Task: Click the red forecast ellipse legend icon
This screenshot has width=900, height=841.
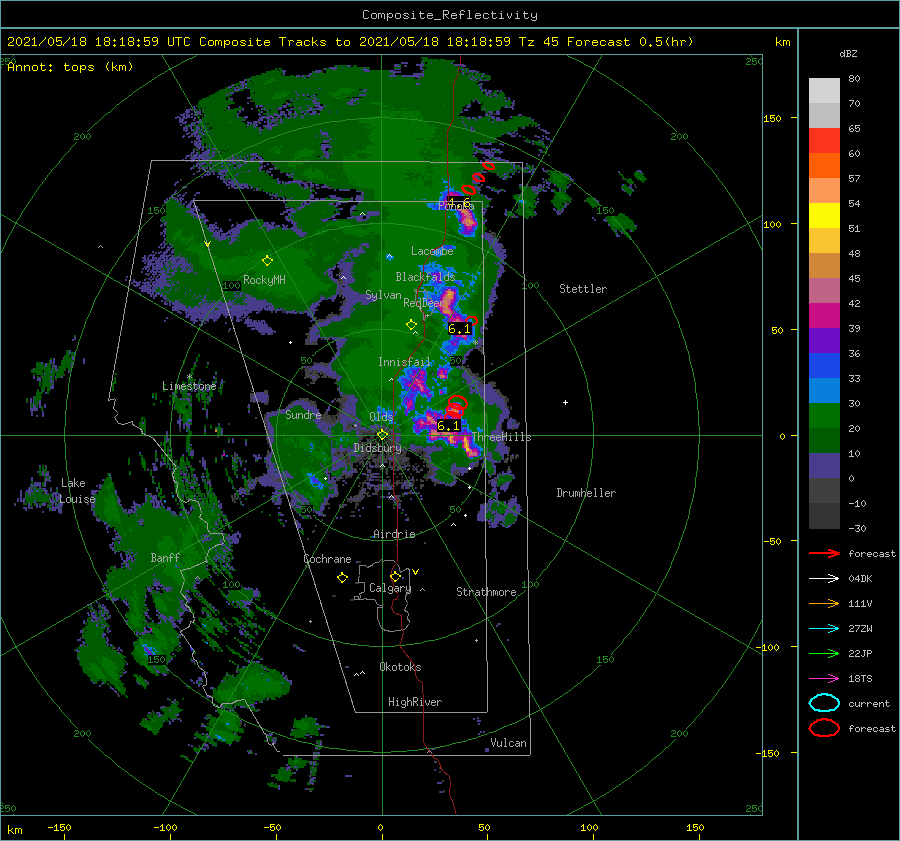Action: (x=824, y=728)
